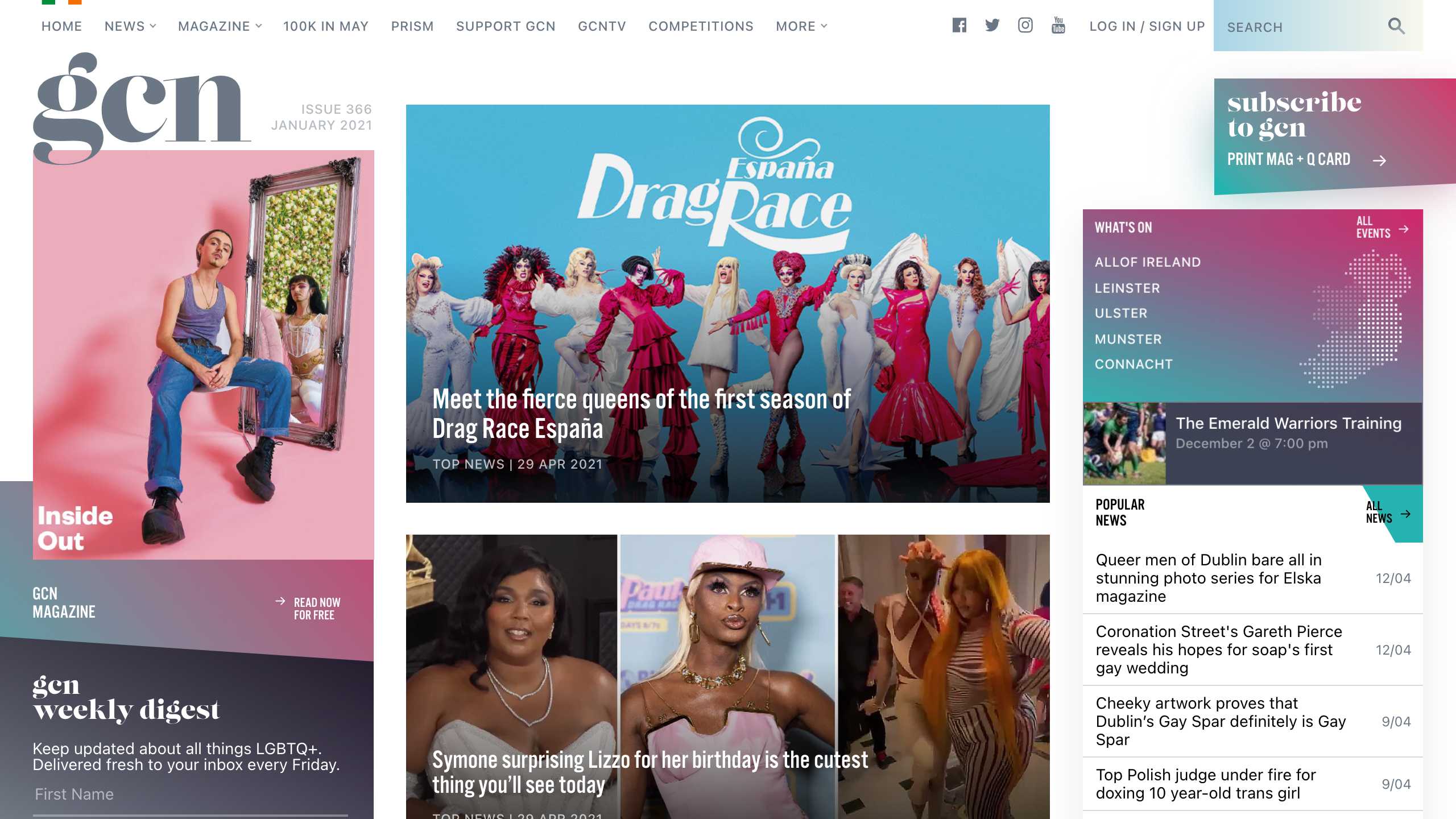Click Log In / Sign Up link

coord(1147,26)
